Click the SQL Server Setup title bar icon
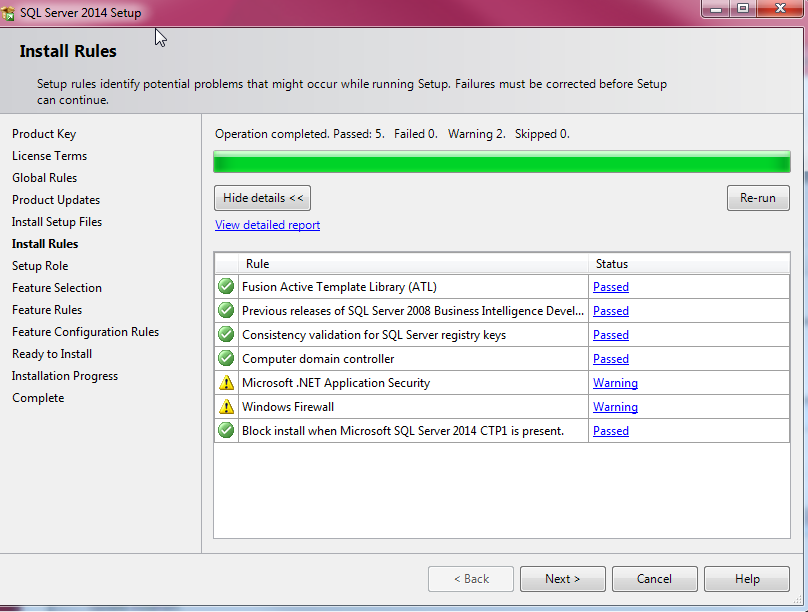The width and height of the screenshot is (808, 612). [x=8, y=13]
